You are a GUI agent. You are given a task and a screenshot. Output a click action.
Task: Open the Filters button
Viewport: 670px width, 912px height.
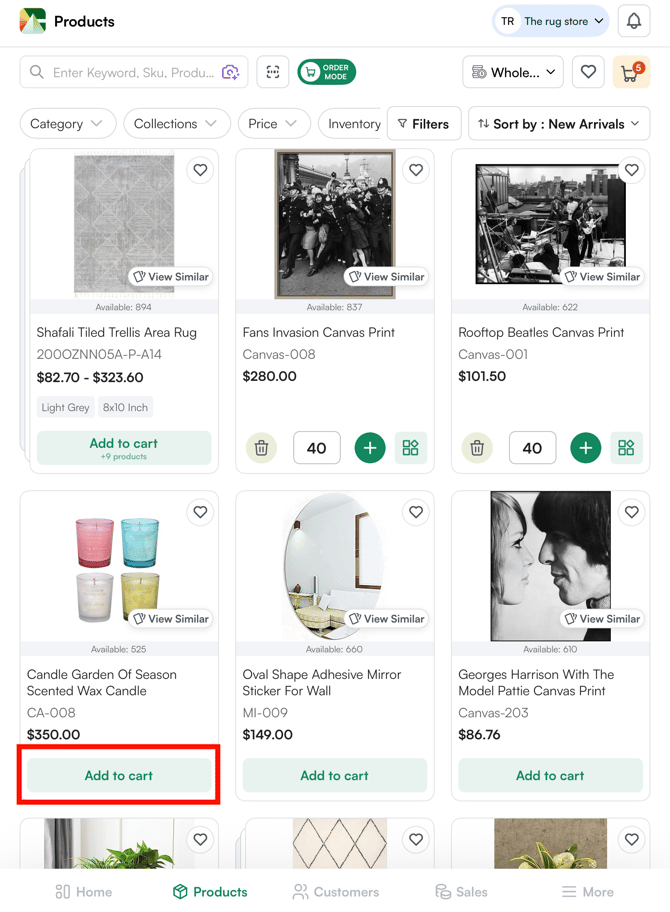coord(423,124)
